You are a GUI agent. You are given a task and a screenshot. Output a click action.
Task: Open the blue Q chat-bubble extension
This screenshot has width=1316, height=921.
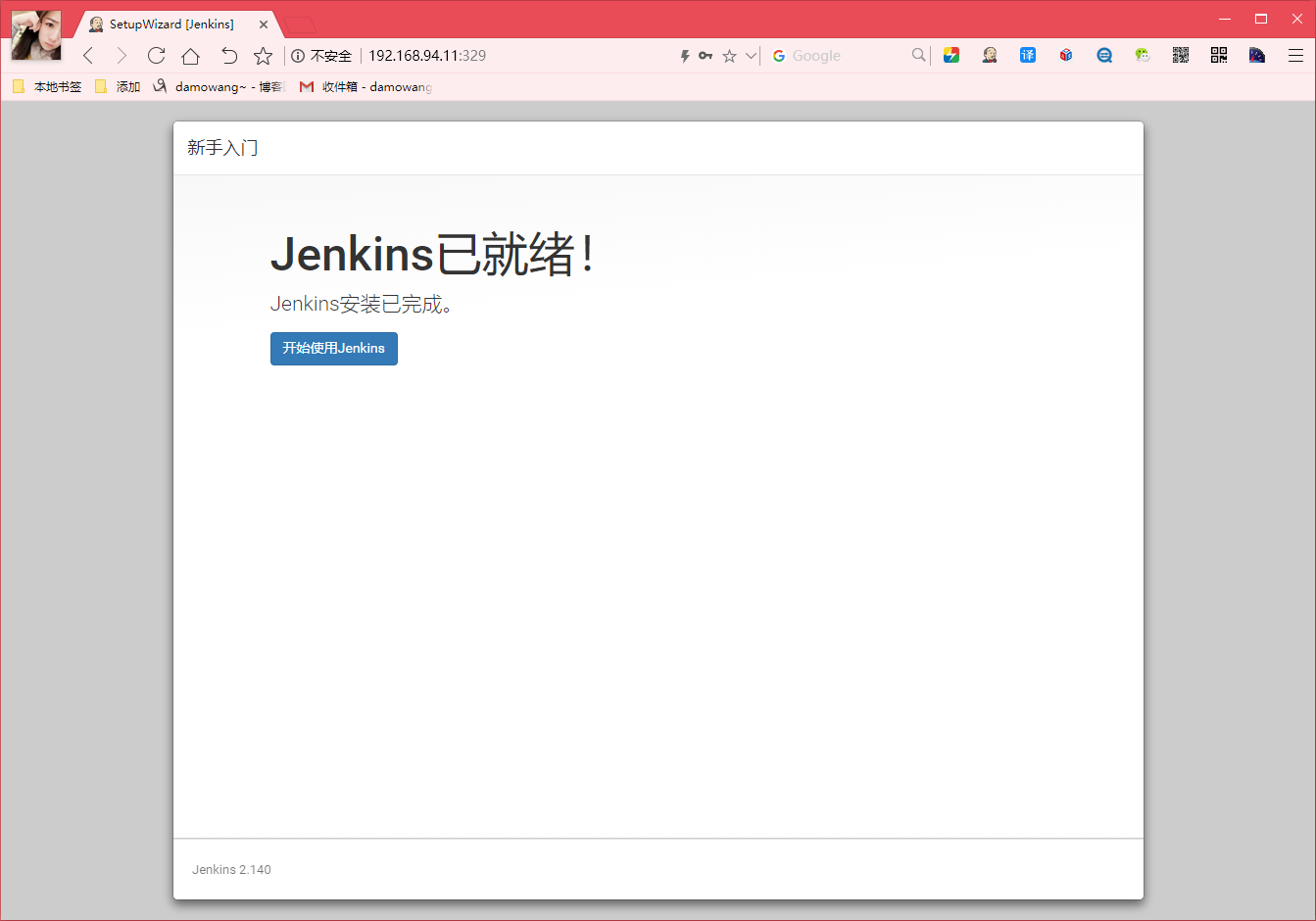[x=1104, y=55]
